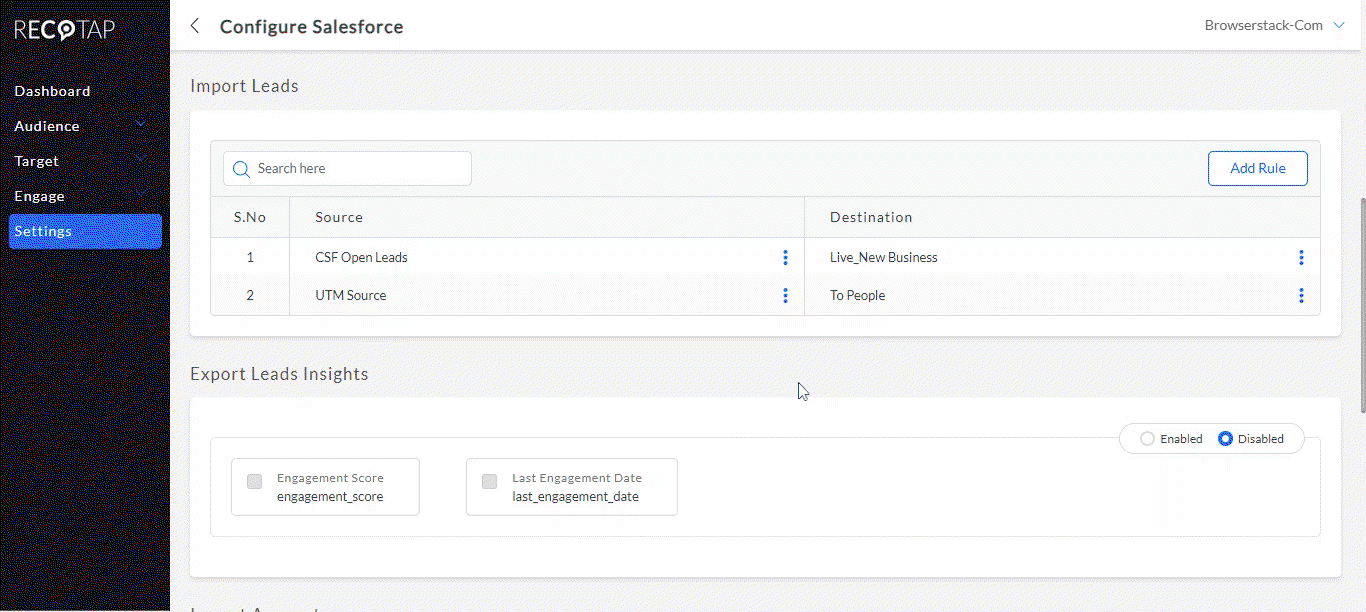1366x612 pixels.
Task: Open options menu for Live_New Business destination
Action: click(x=1301, y=258)
